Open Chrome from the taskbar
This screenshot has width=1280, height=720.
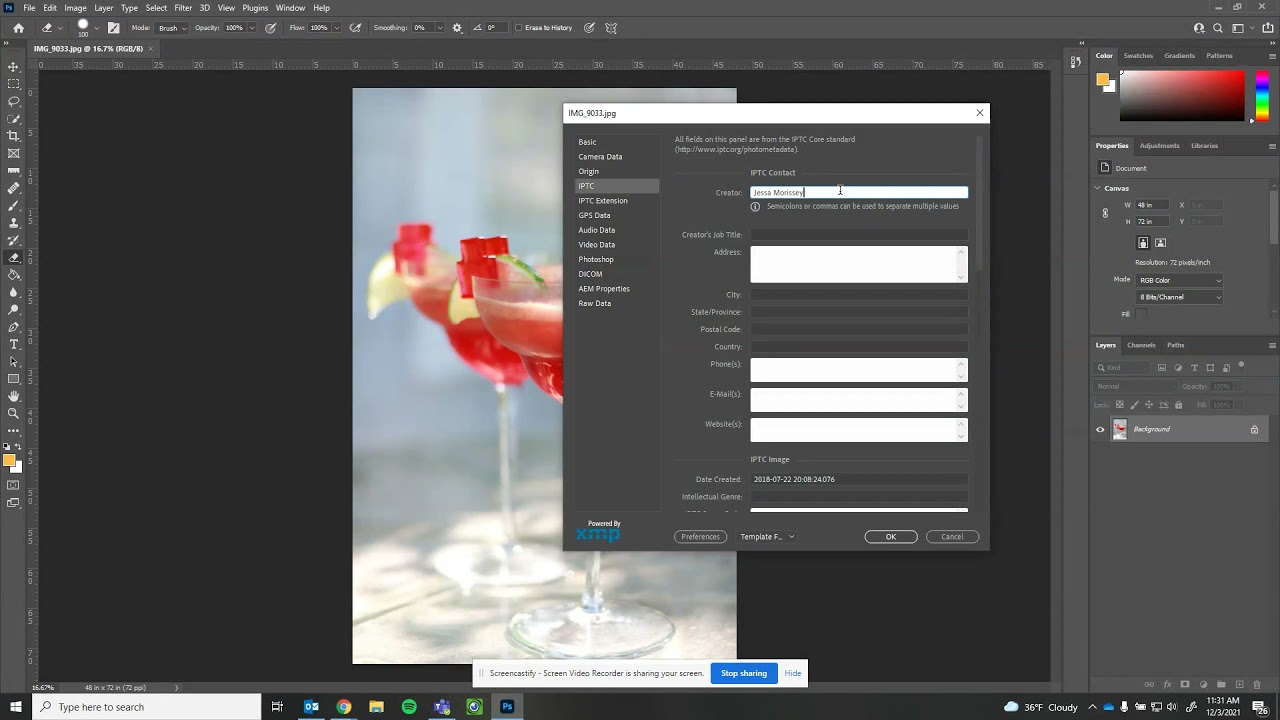pos(344,707)
